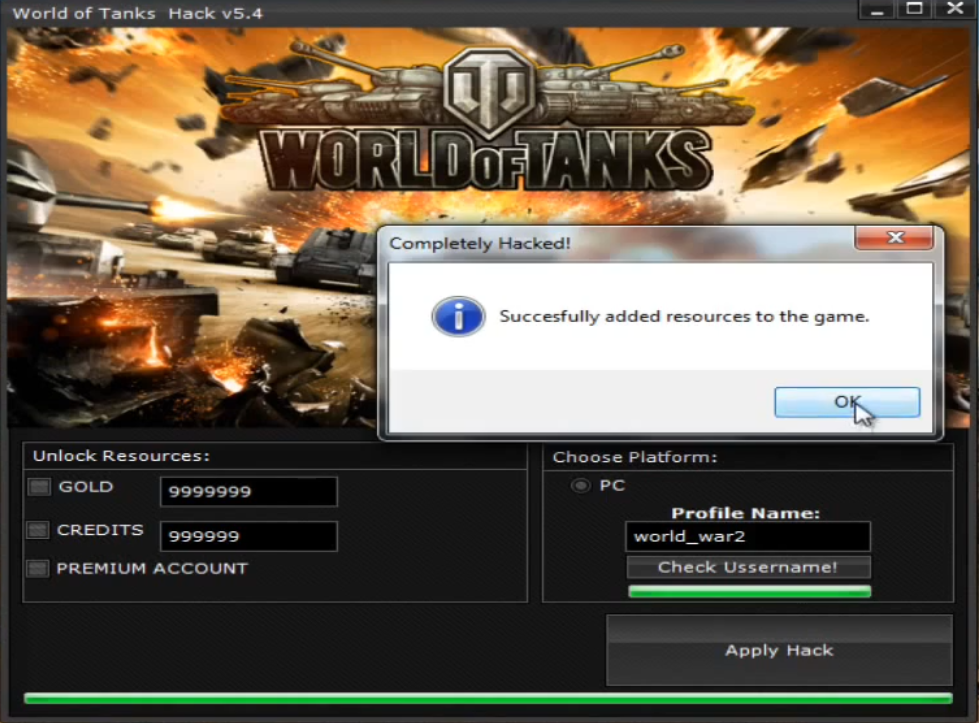
Task: Click the 'Succesfully added resources to the game.' message
Action: click(684, 317)
